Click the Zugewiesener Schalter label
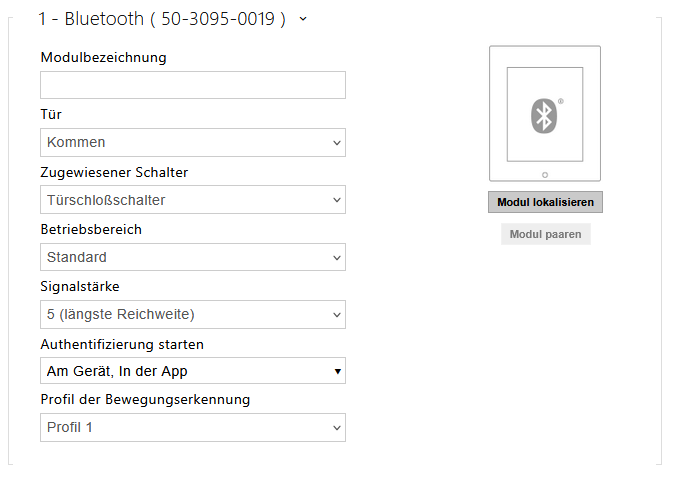 [114, 172]
